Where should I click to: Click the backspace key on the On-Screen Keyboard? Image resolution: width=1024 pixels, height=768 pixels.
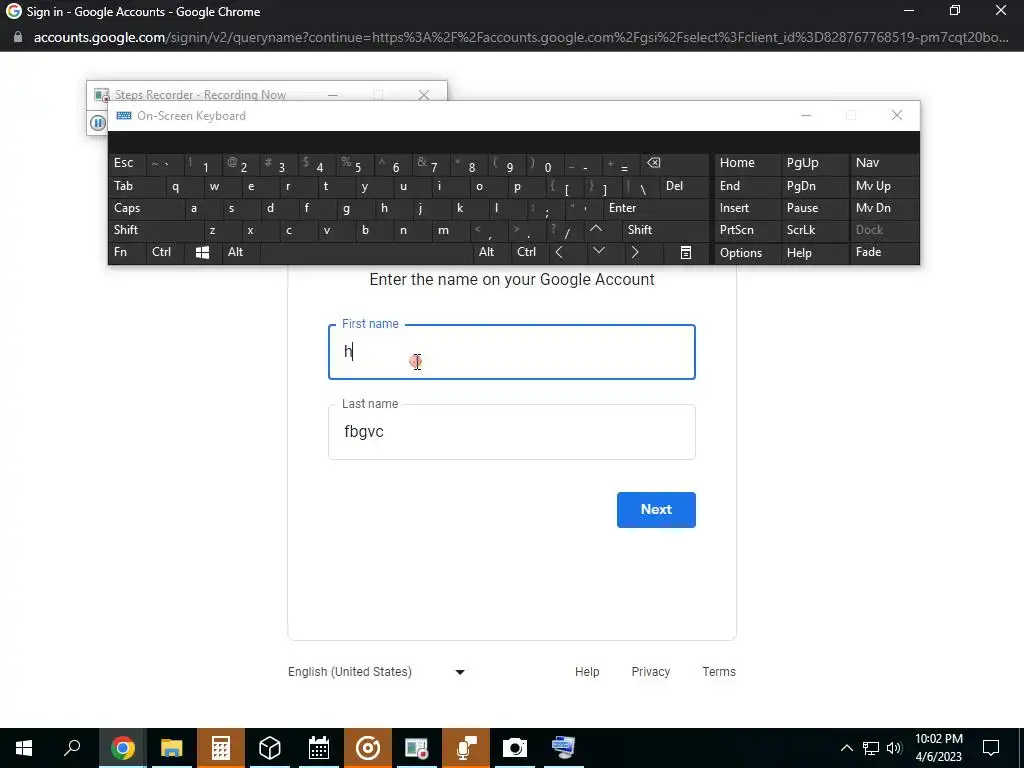pyautogui.click(x=674, y=163)
